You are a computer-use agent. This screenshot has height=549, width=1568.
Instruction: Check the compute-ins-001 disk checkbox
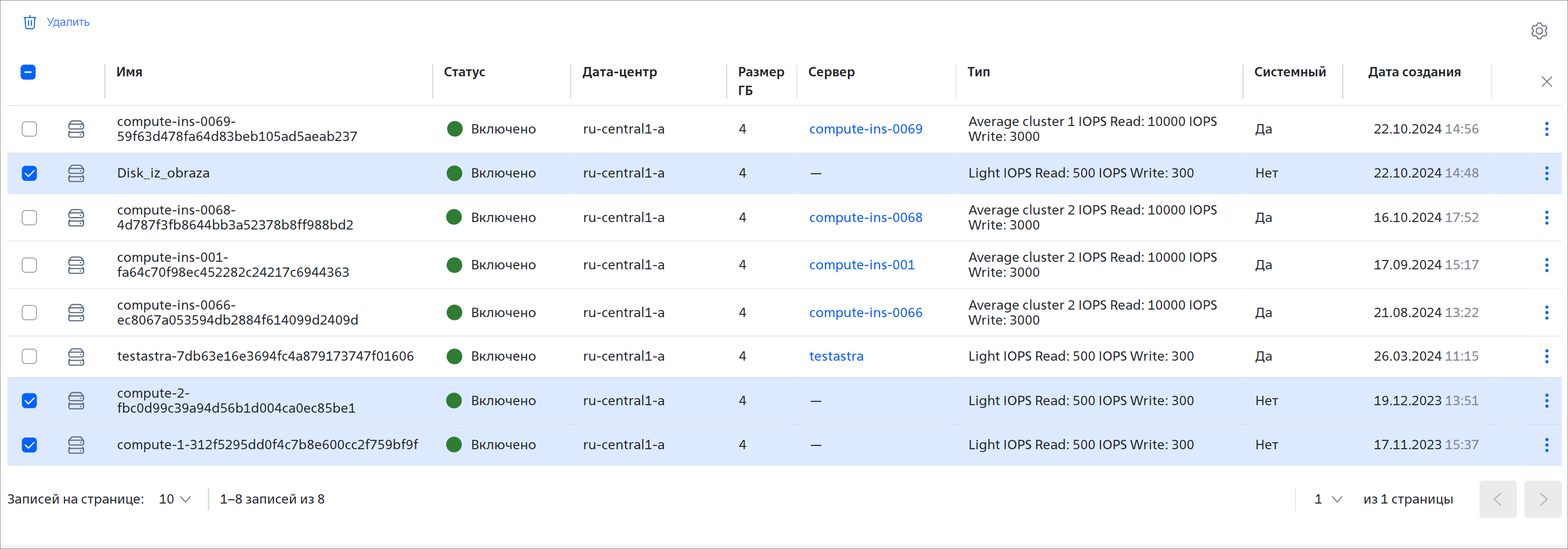point(29,265)
